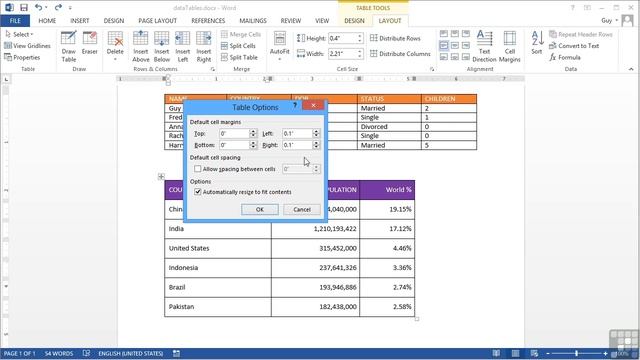Viewport: 640px width, 360px height.
Task: Open Customize Quick Access Toolbar dropdown
Action: pos(70,8)
